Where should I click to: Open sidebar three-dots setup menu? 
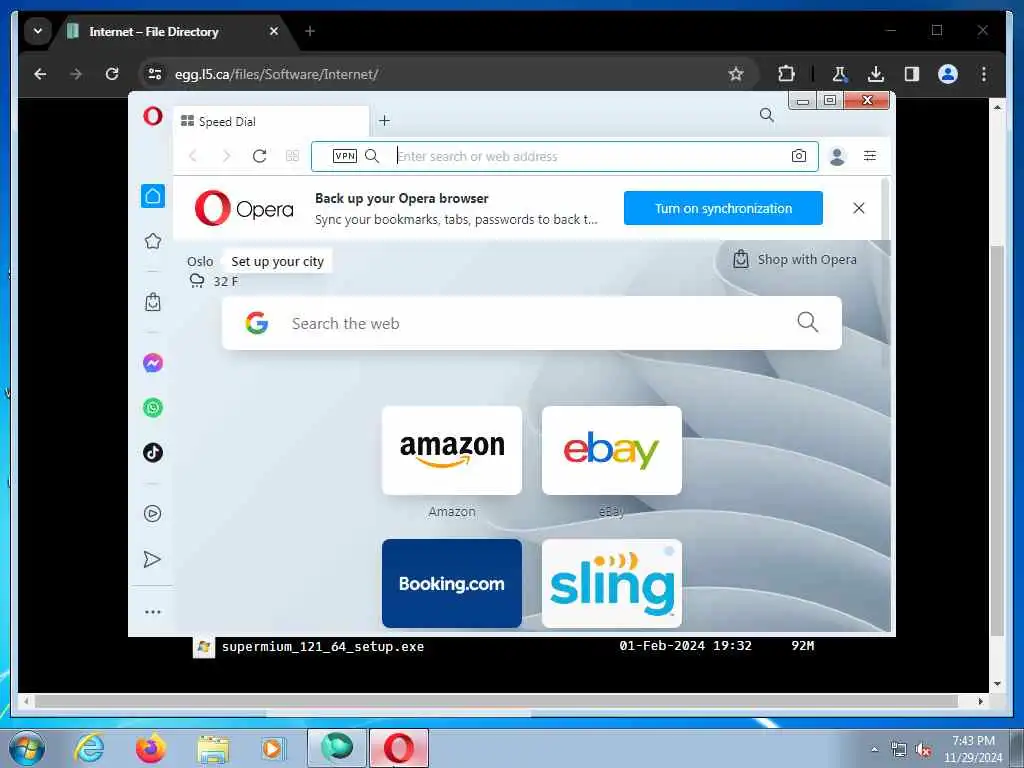153,612
